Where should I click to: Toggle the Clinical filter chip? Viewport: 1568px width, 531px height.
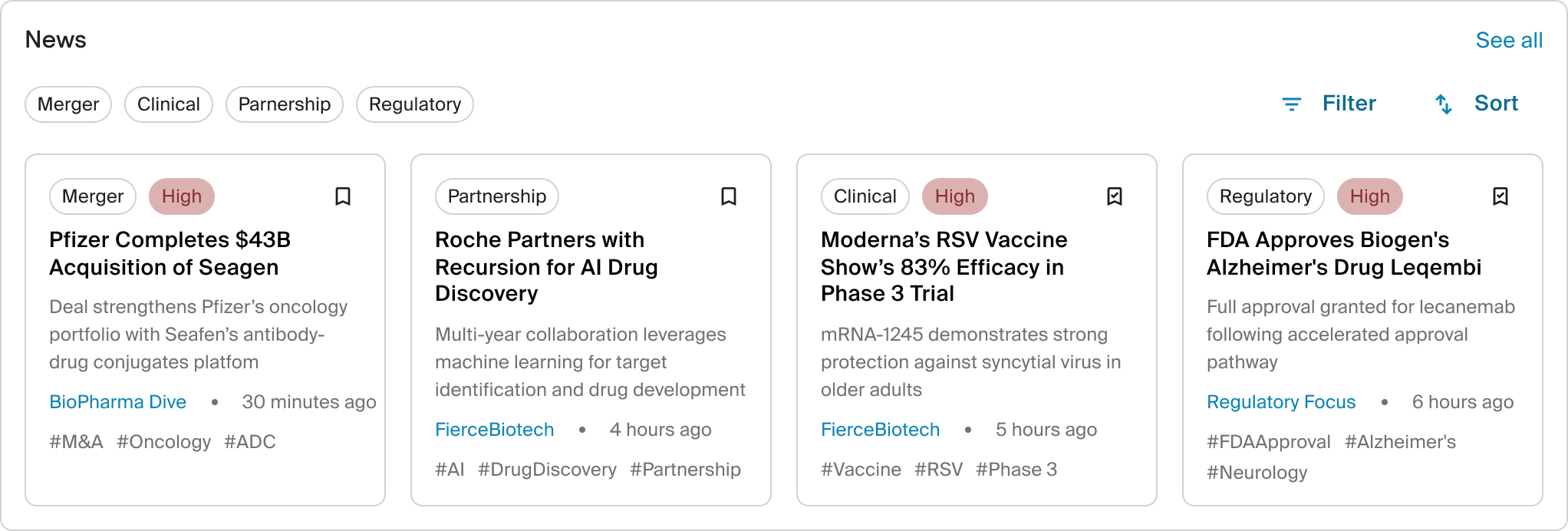point(169,104)
